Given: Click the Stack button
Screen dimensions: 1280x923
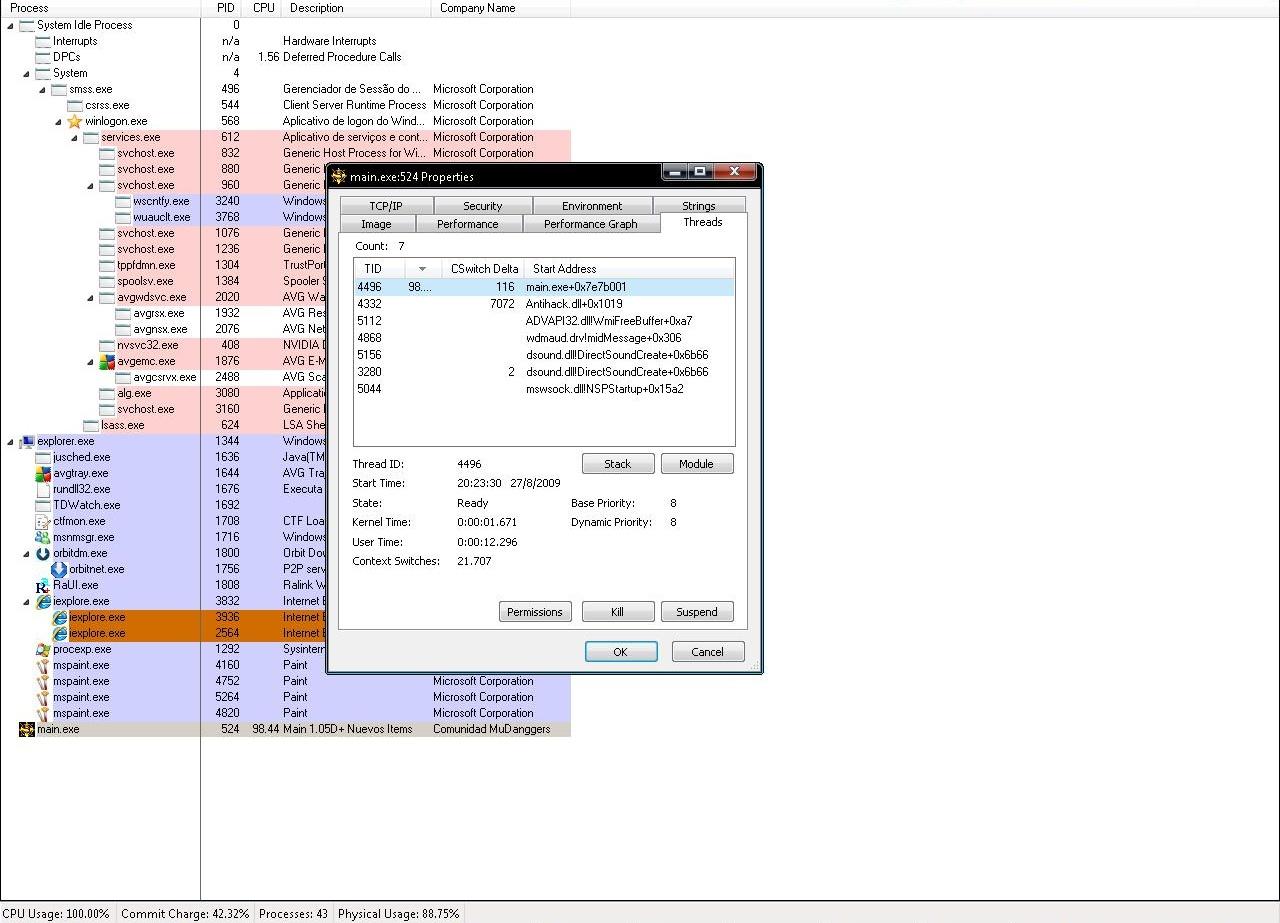Looking at the screenshot, I should [x=618, y=464].
